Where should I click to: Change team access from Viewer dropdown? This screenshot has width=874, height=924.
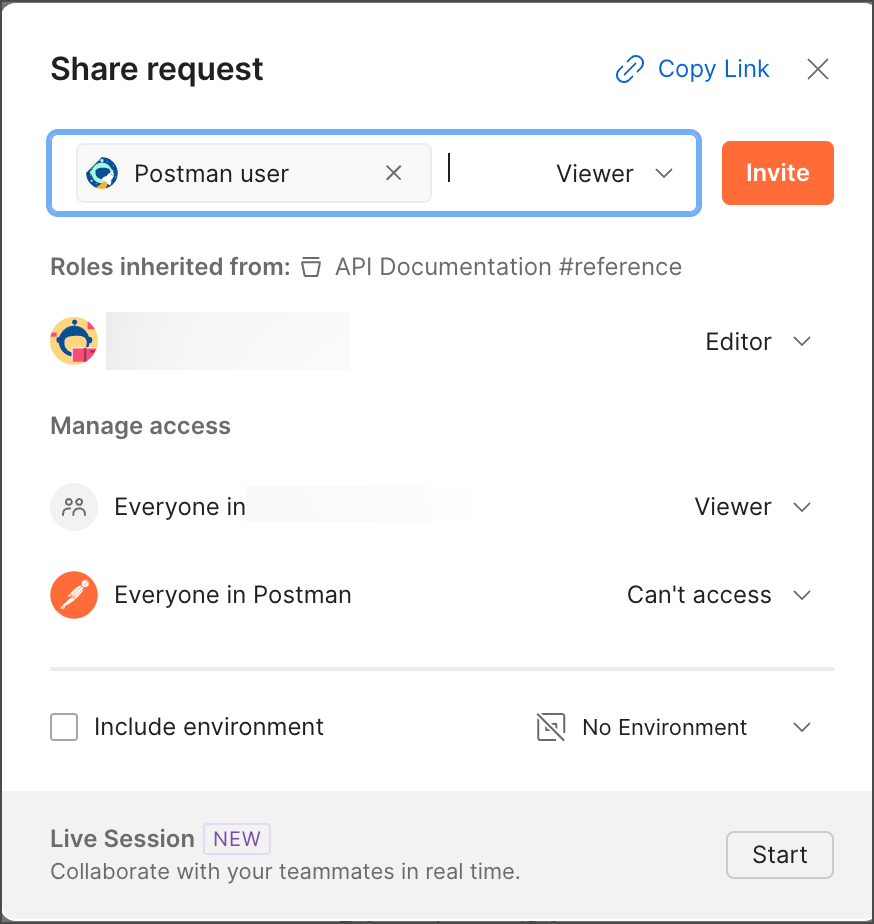coord(752,507)
